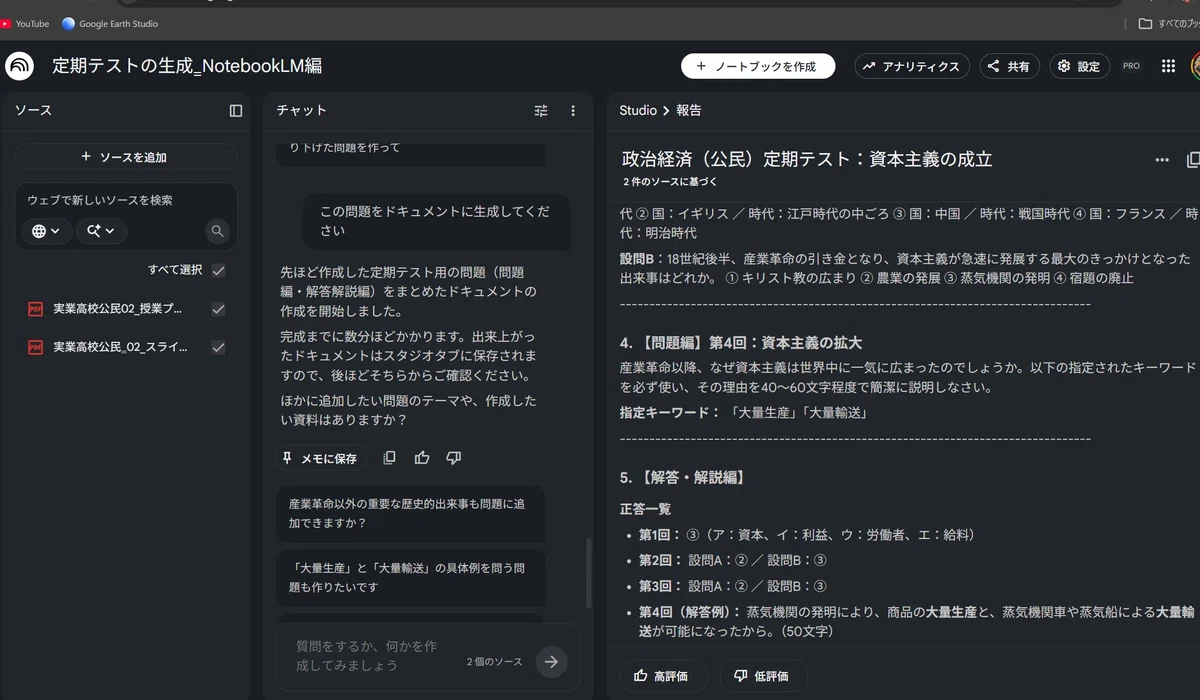
Task: Click メモに保存 button
Action: tap(321, 458)
